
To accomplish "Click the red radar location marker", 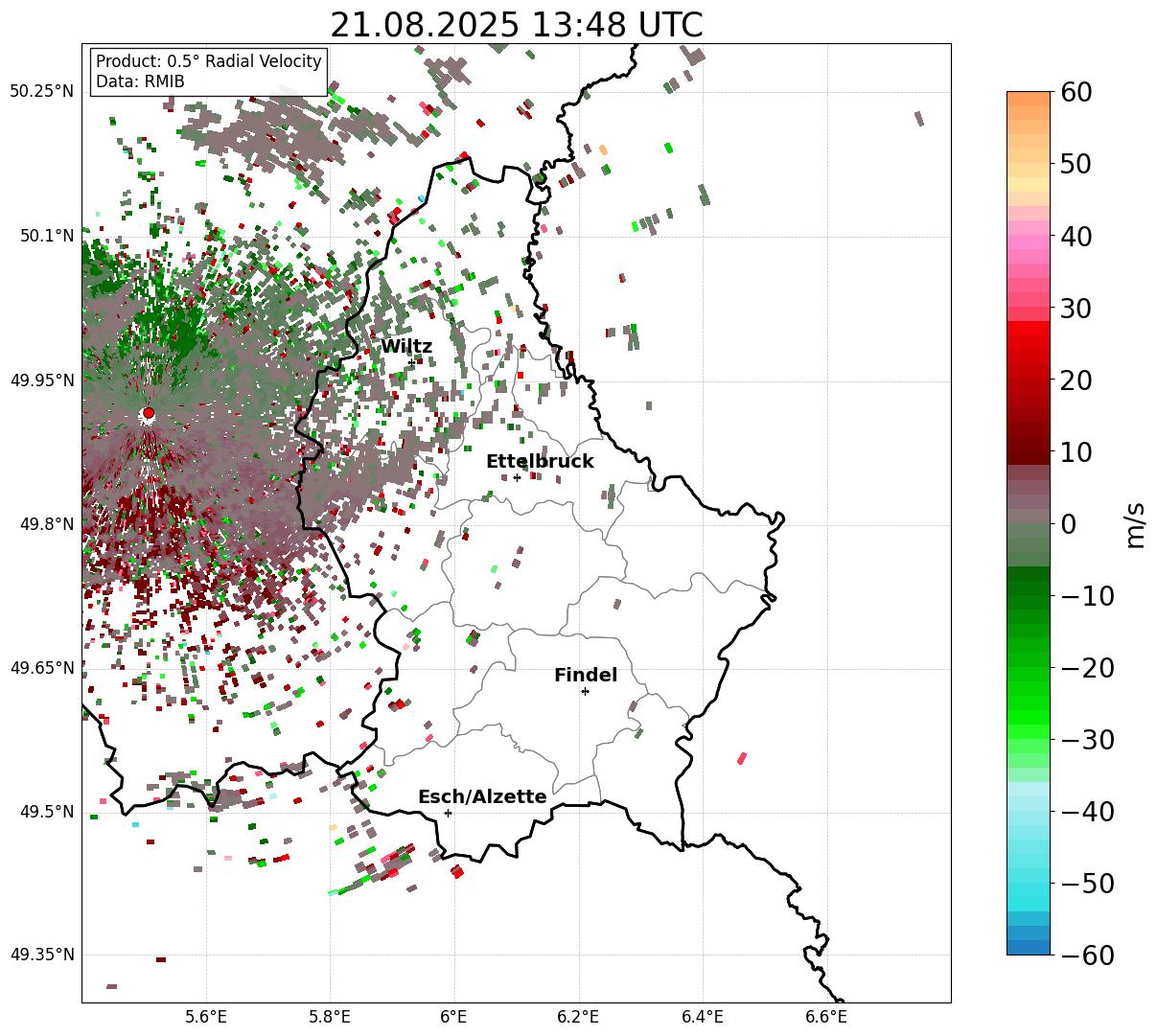I will coord(149,413).
